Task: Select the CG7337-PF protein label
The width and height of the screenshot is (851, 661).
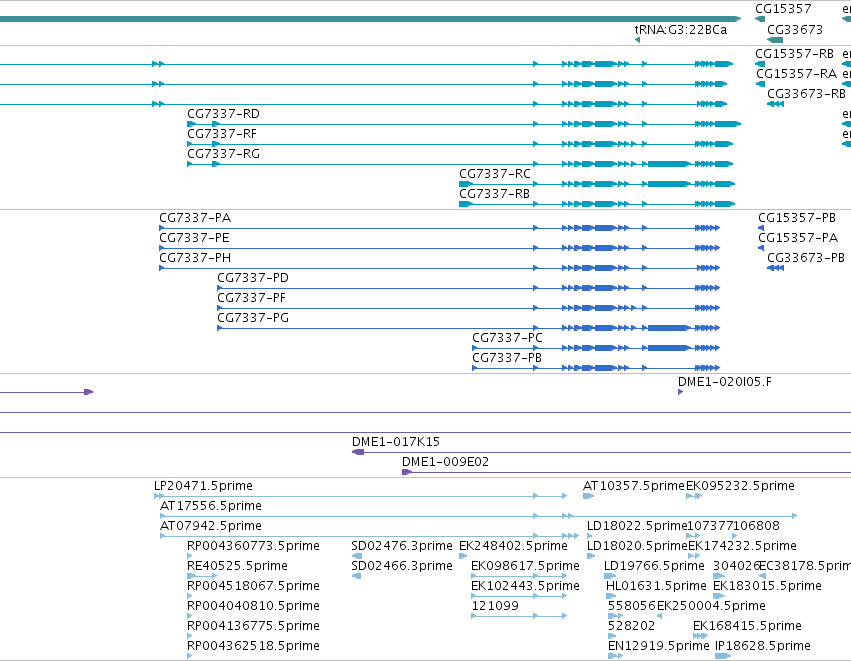Action: [x=251, y=298]
